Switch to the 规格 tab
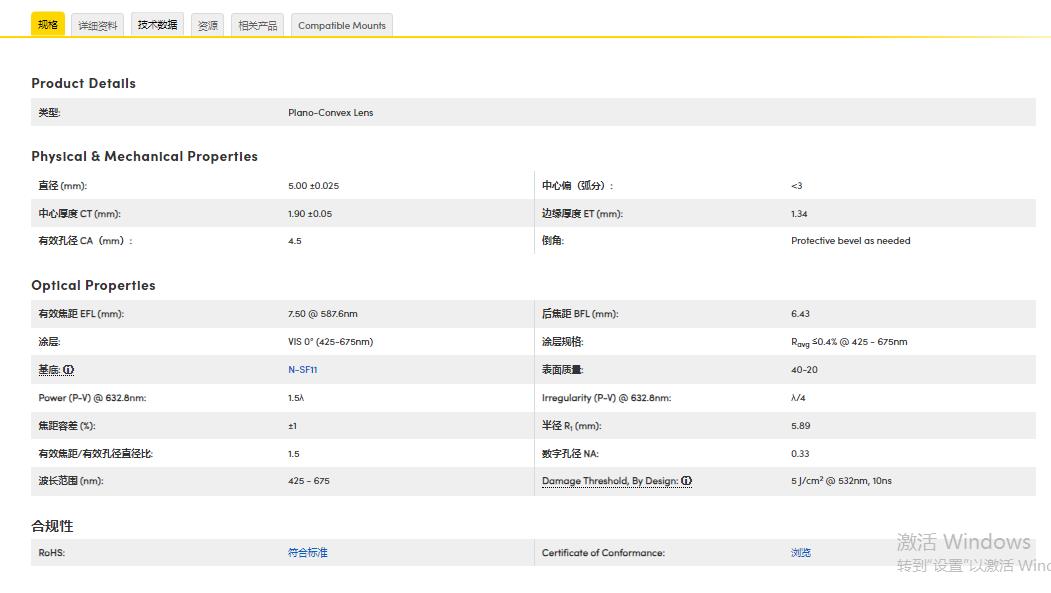1051x593 pixels. click(47, 25)
